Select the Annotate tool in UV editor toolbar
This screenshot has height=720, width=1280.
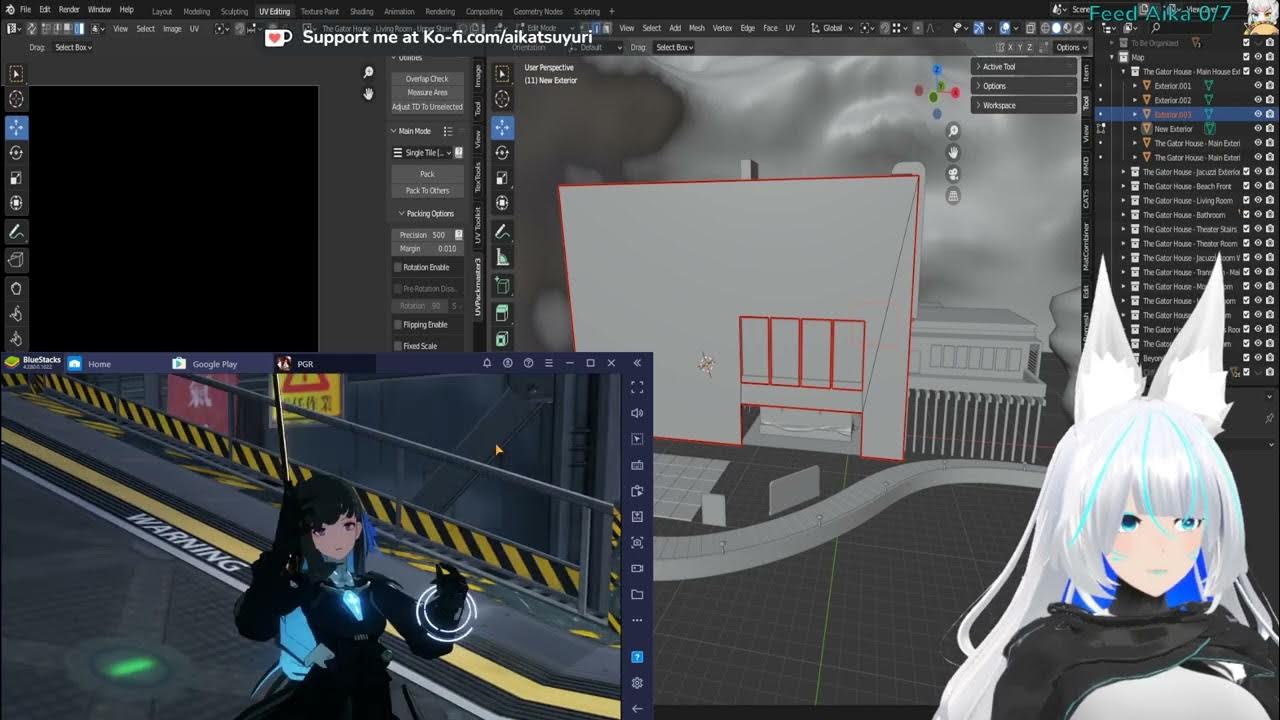pyautogui.click(x=16, y=232)
